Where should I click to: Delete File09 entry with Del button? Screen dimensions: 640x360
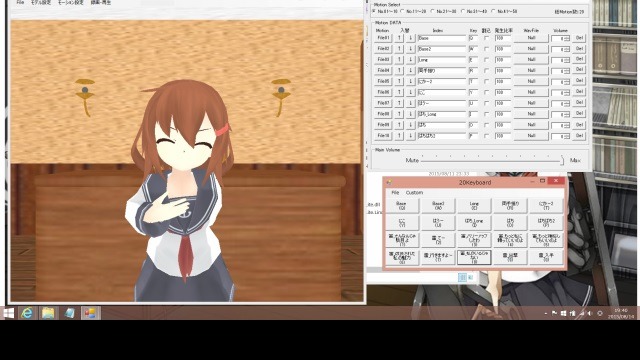[579, 124]
